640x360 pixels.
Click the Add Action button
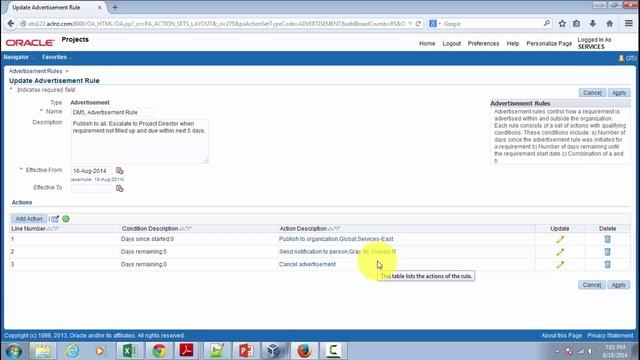point(29,219)
